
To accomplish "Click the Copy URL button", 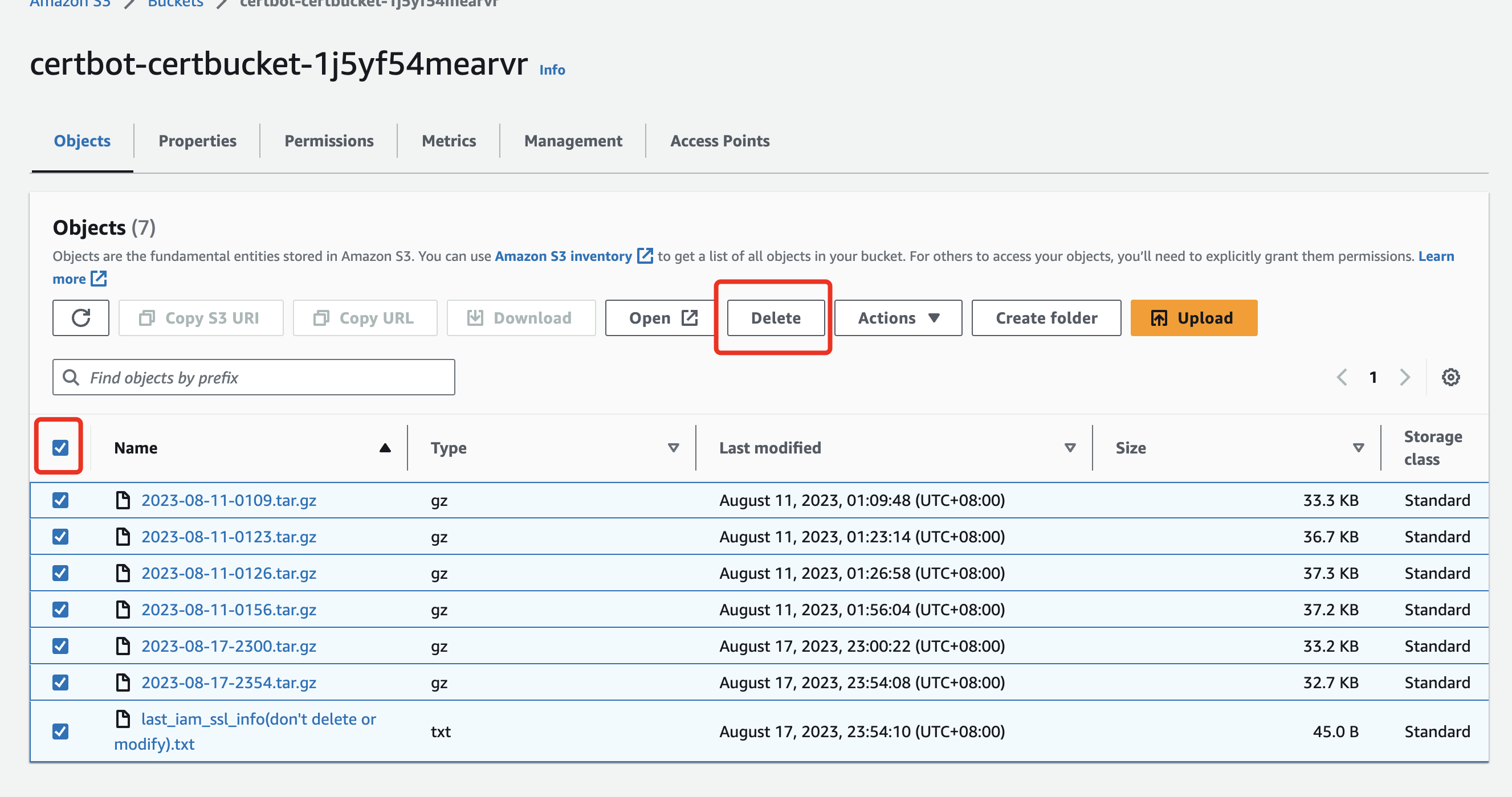I will [x=365, y=318].
